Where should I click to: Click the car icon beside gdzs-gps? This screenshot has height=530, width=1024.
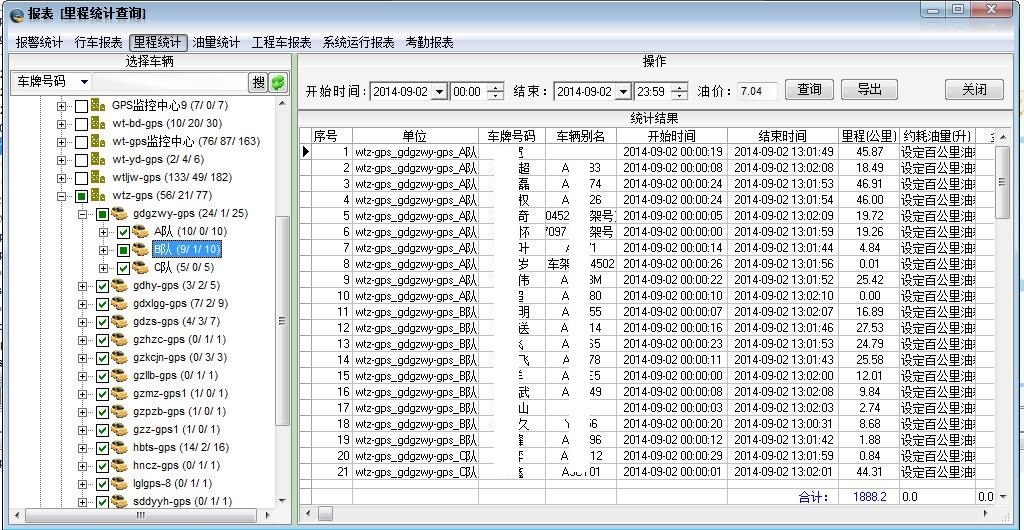coord(119,321)
